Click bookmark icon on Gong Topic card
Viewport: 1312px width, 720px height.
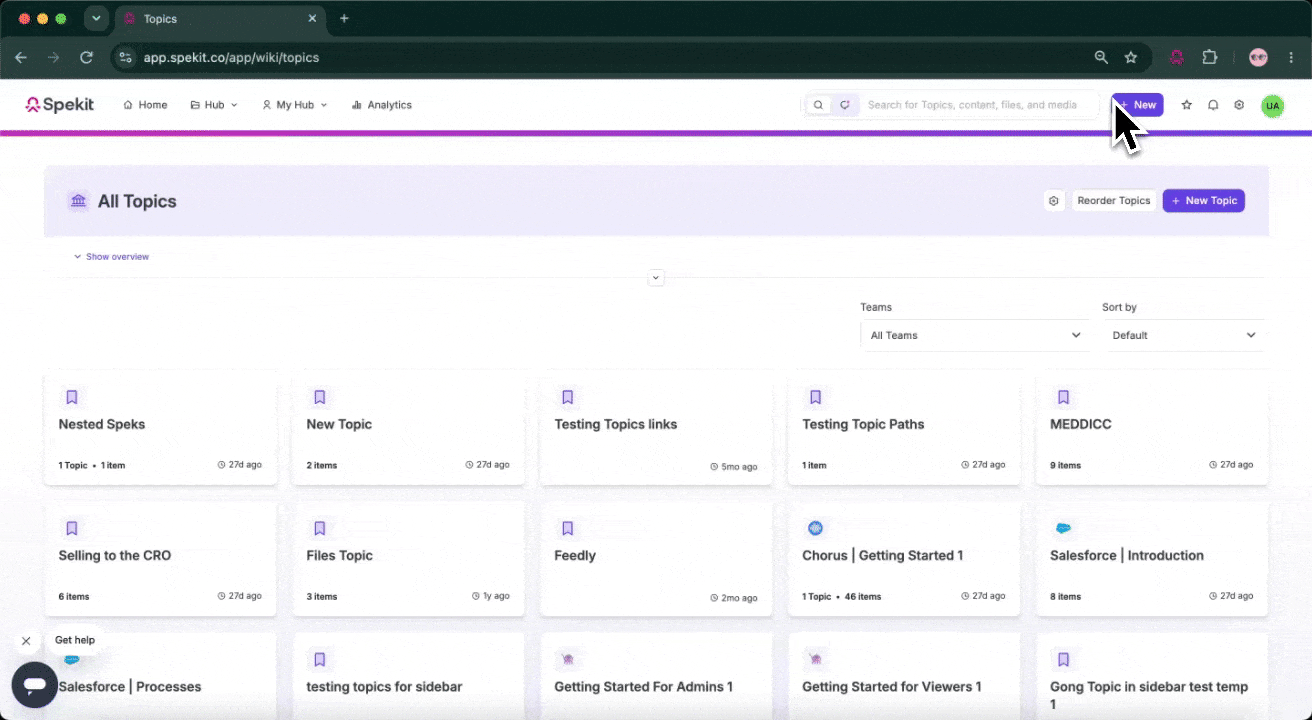click(x=1064, y=659)
